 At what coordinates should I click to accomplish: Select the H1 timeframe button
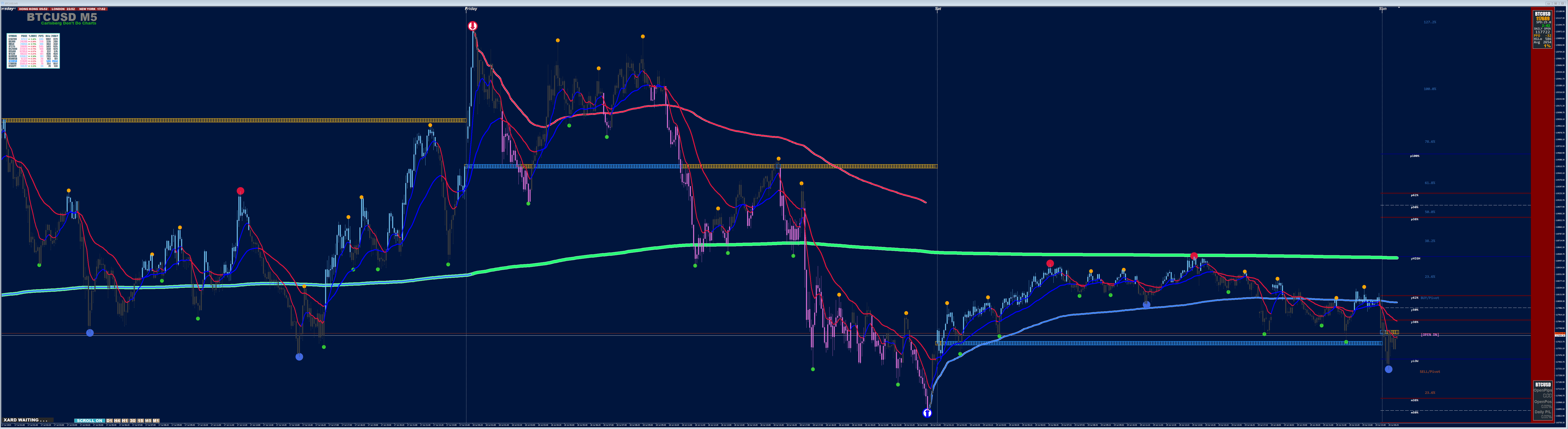tap(125, 420)
